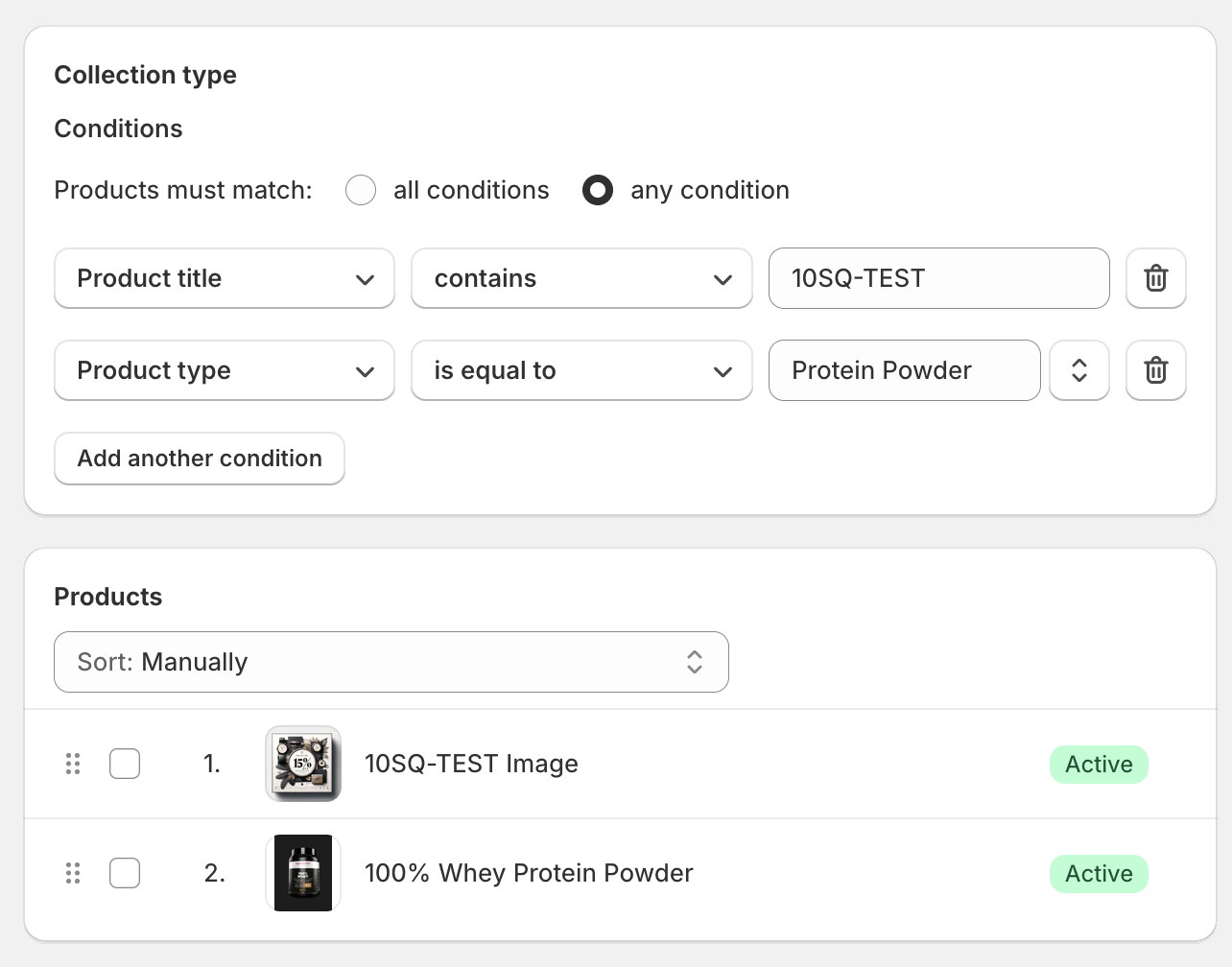
Task: Select the any condition radio button
Action: pyautogui.click(x=598, y=190)
